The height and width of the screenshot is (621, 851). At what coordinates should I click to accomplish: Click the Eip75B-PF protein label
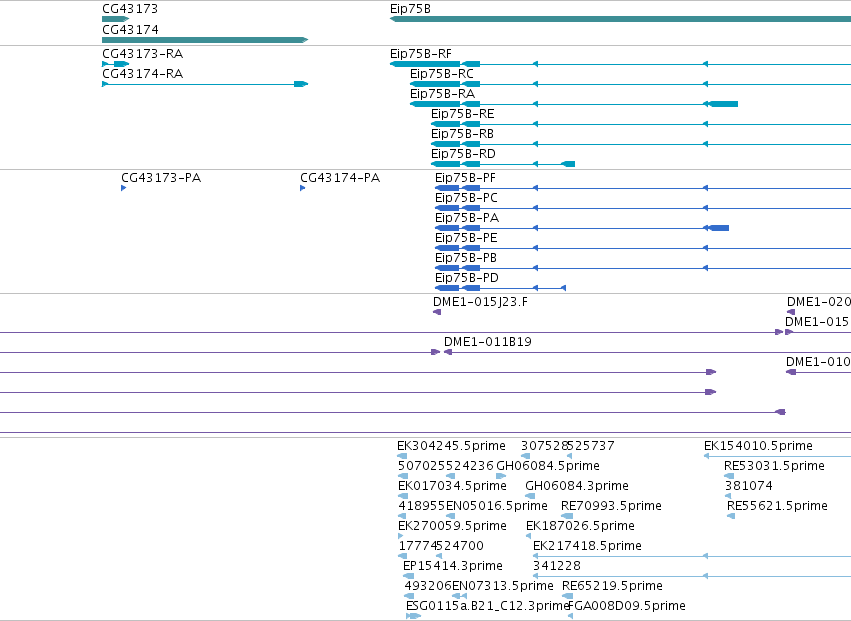click(x=465, y=178)
